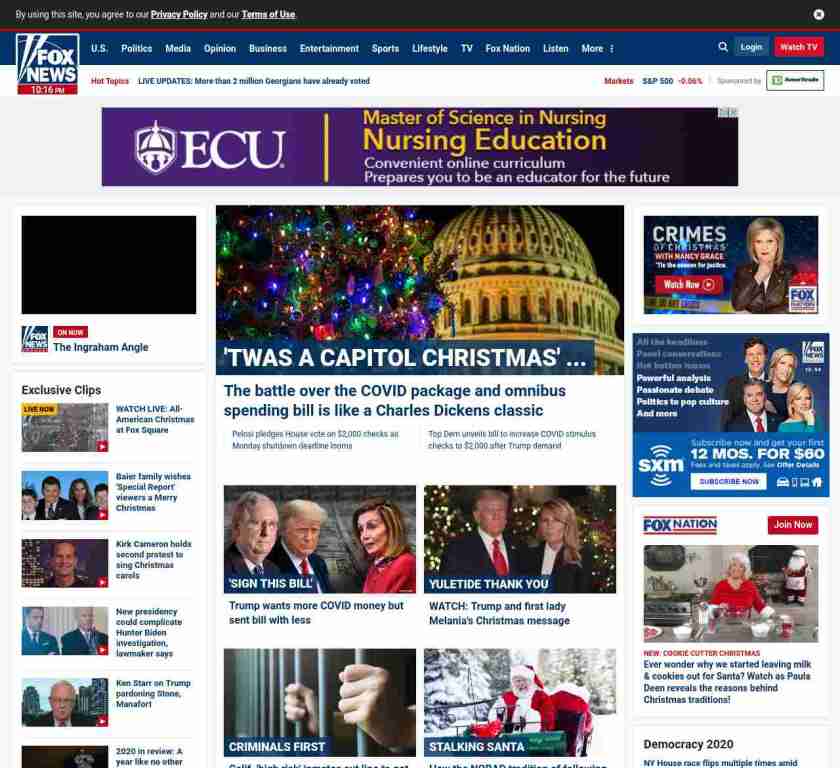Play the Kirk Cameron clip video icon
840x768 pixels.
point(102,582)
